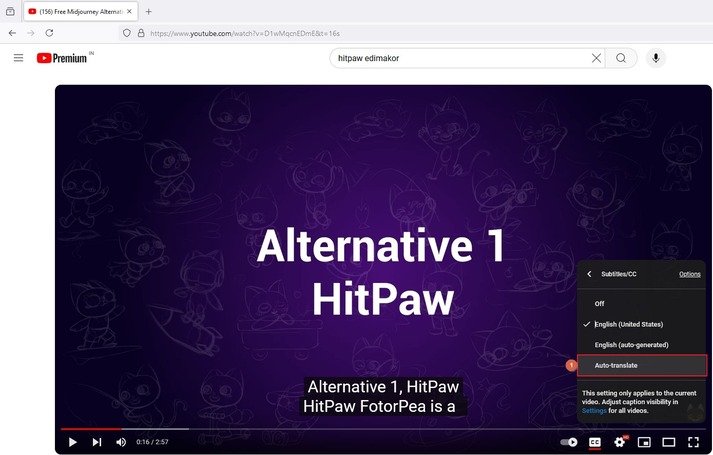Viewport: 713px width, 455px height.
Task: Enter full screen mode
Action: (693, 442)
